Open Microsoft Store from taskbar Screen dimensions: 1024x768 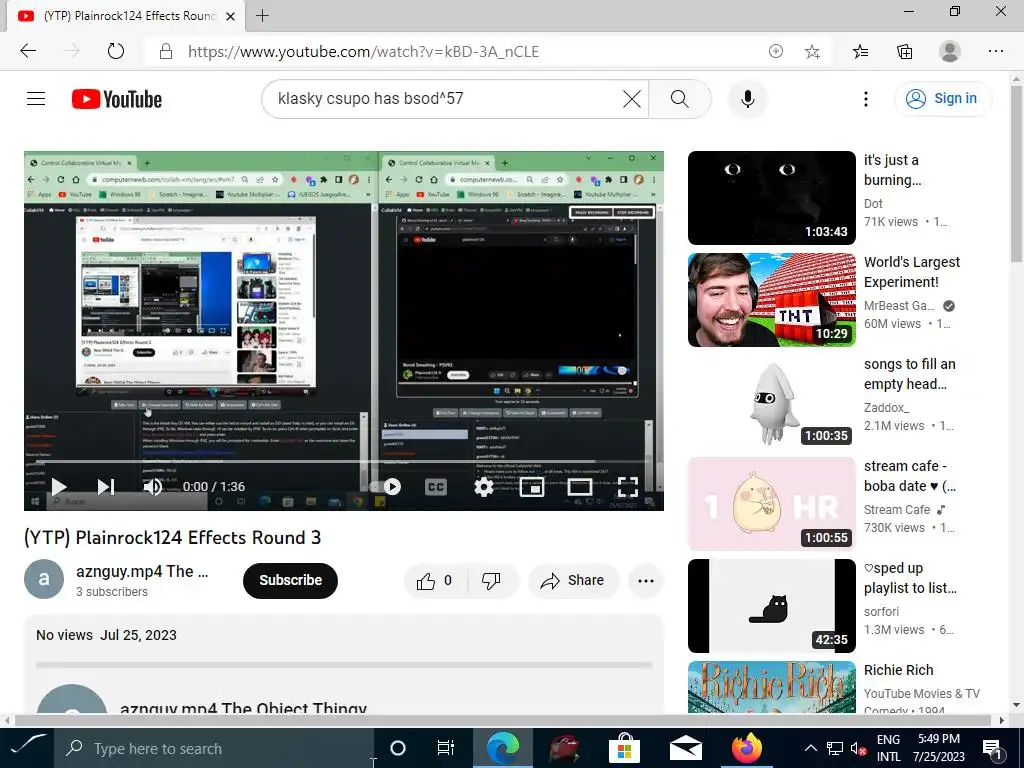[624, 748]
